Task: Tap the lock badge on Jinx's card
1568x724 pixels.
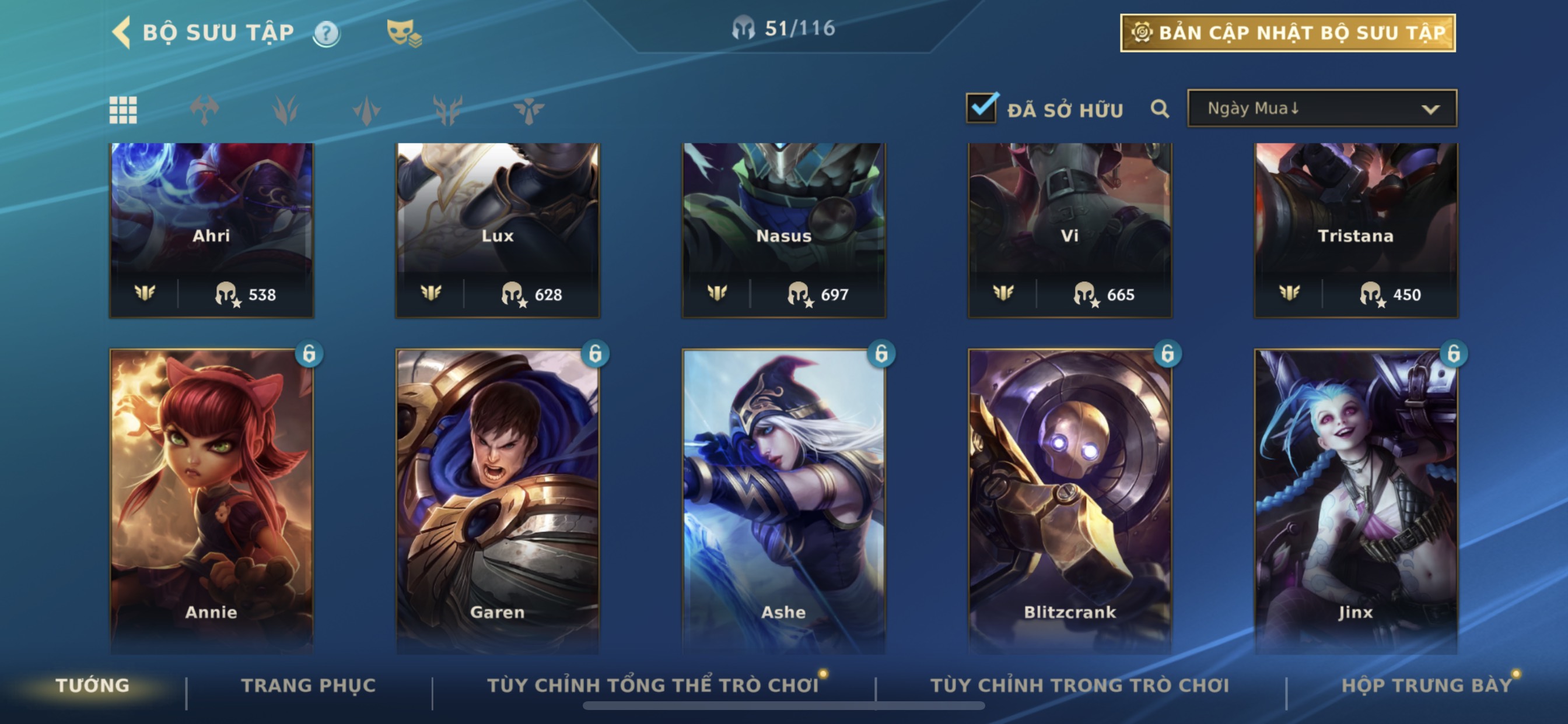Action: tap(1453, 353)
